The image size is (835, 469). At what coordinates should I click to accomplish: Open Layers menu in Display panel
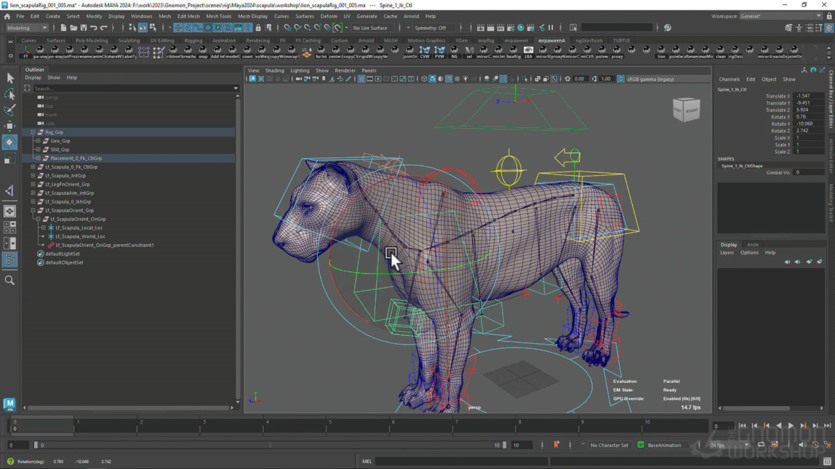pyautogui.click(x=727, y=253)
